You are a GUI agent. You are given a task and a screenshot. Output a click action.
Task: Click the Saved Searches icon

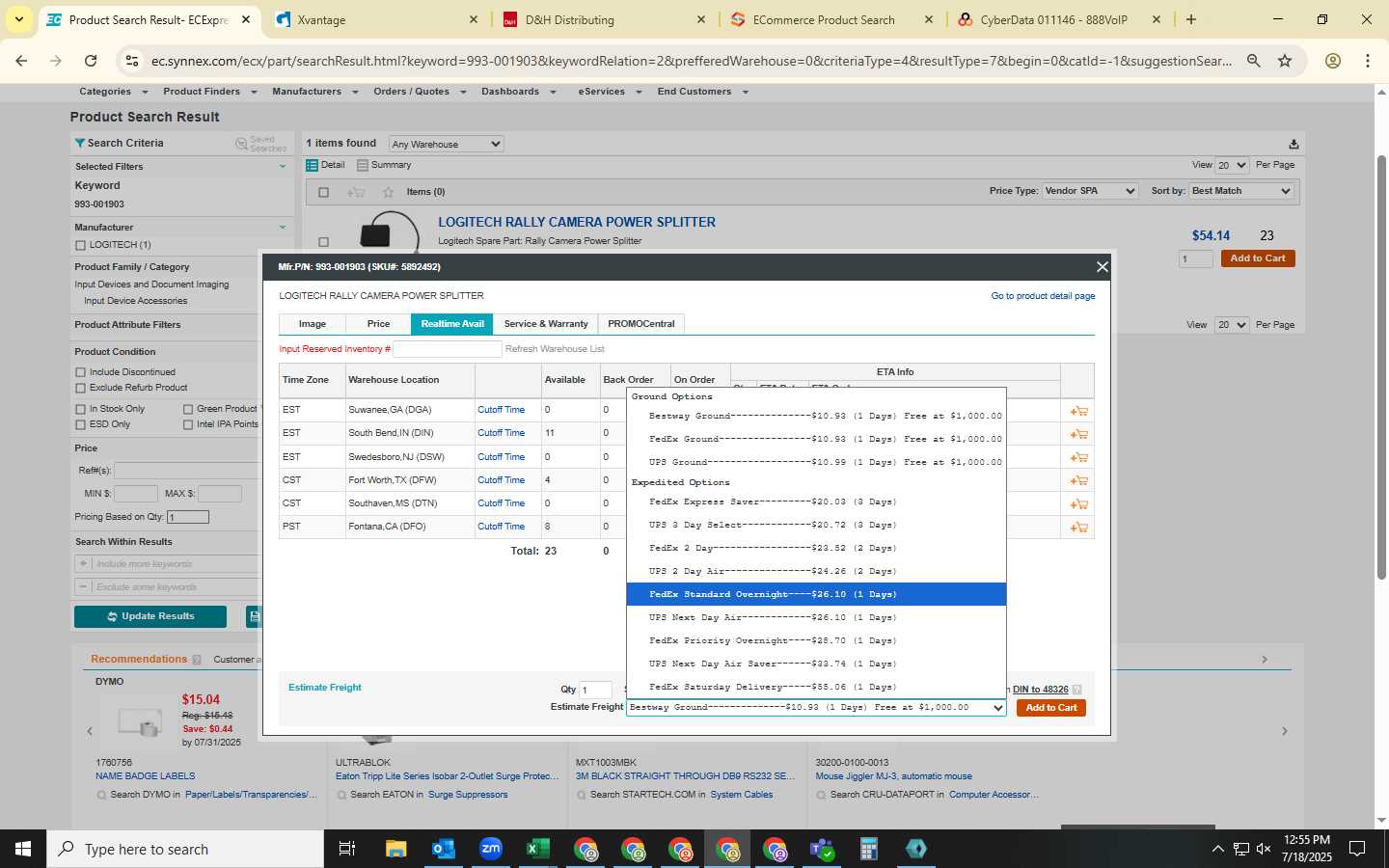[242, 143]
